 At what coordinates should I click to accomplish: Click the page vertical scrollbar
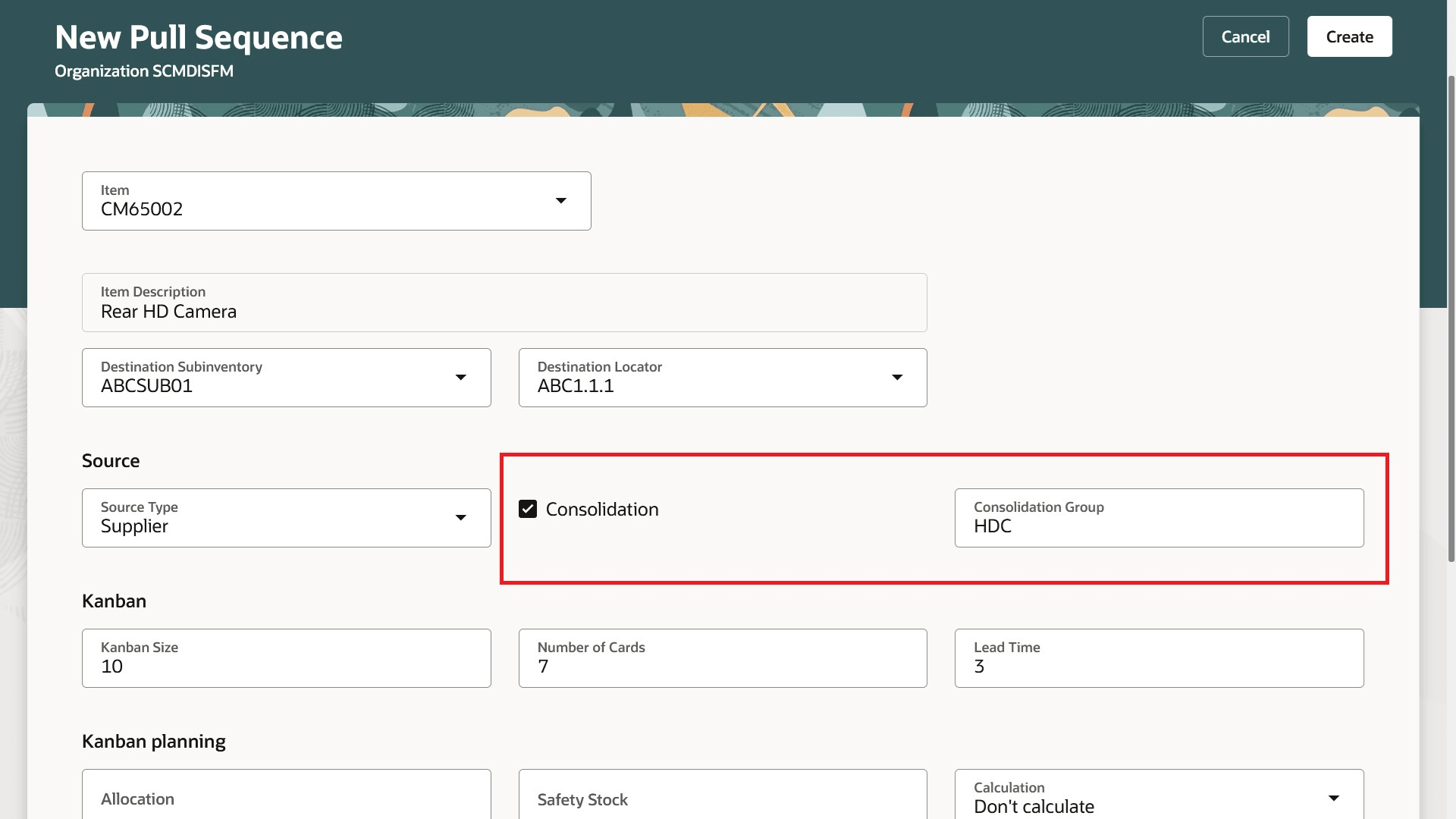(x=1451, y=318)
